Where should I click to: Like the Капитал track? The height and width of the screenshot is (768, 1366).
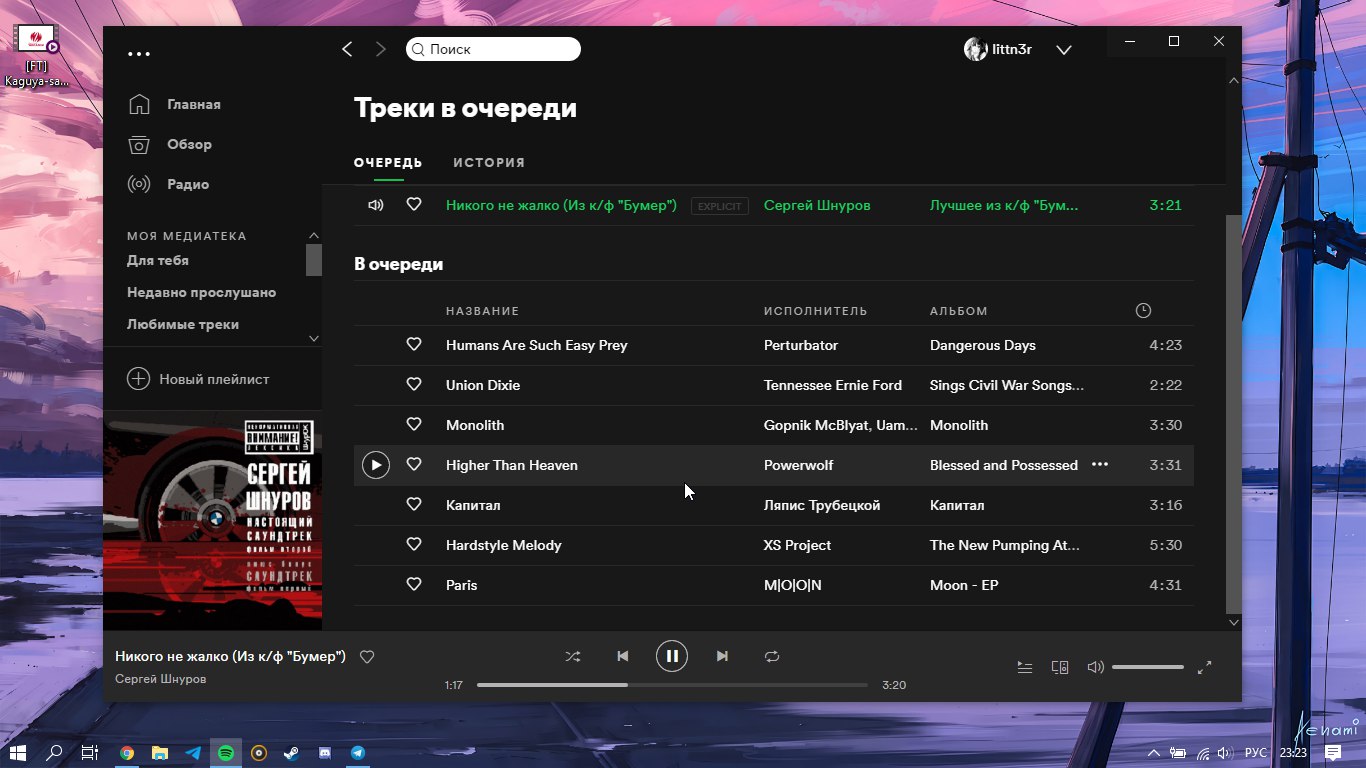click(x=414, y=504)
